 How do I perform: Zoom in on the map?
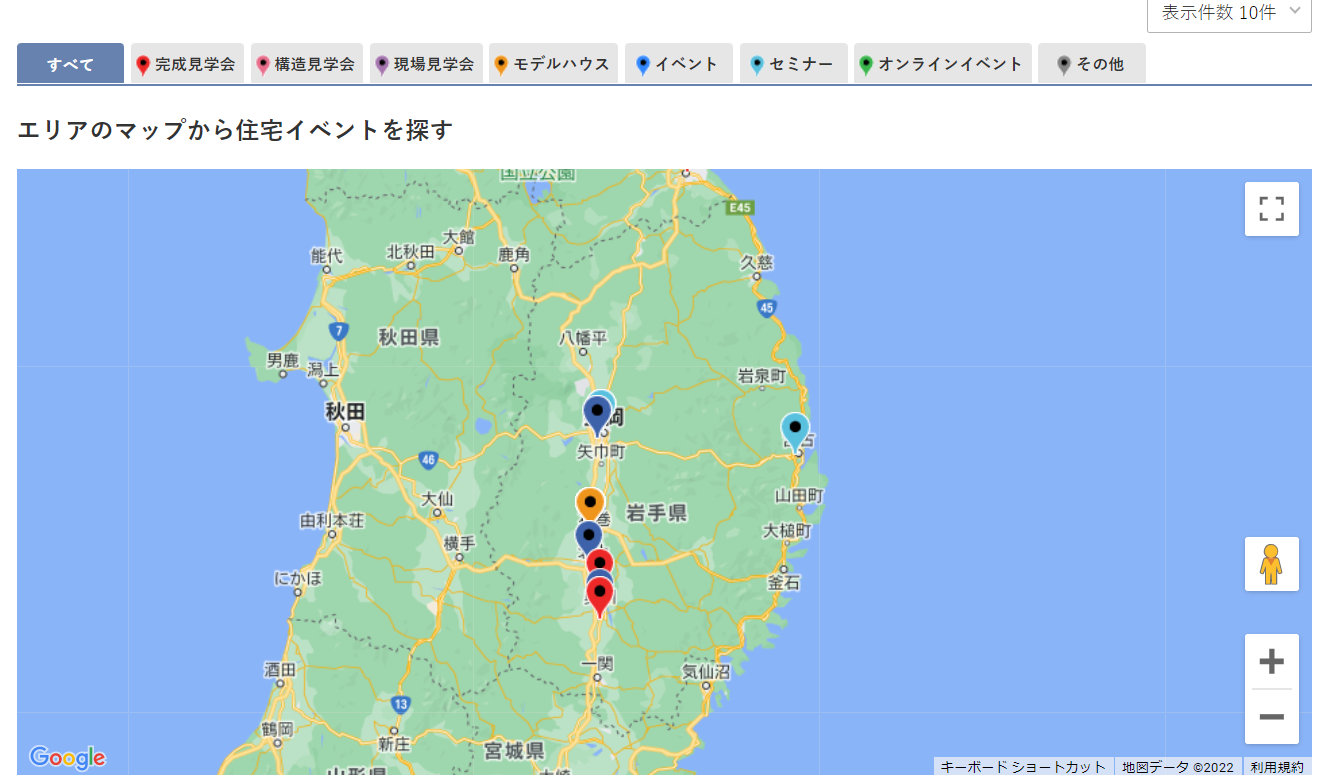click(x=1271, y=662)
